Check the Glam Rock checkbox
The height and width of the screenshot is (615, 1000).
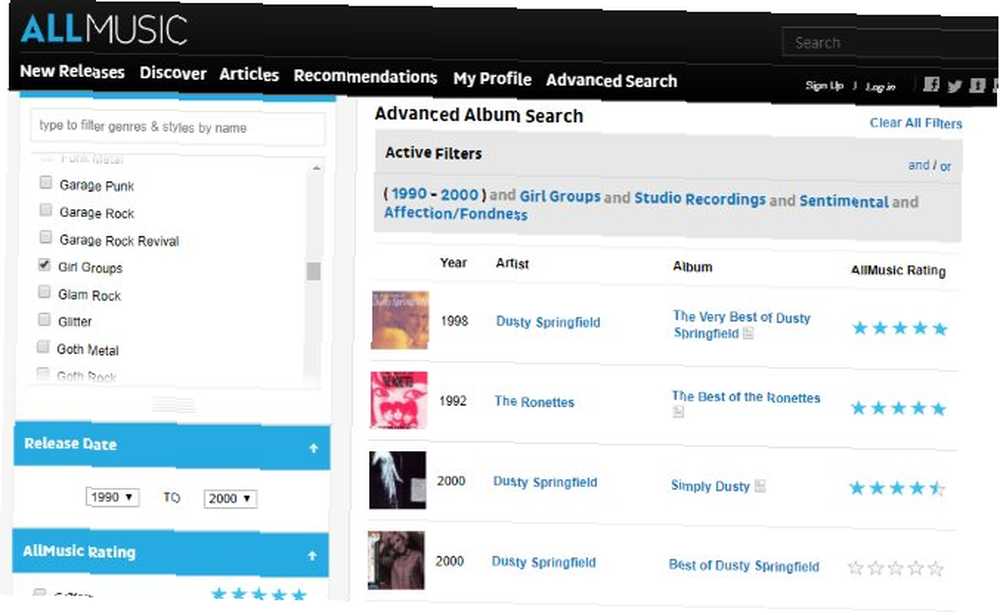[x=44, y=292]
